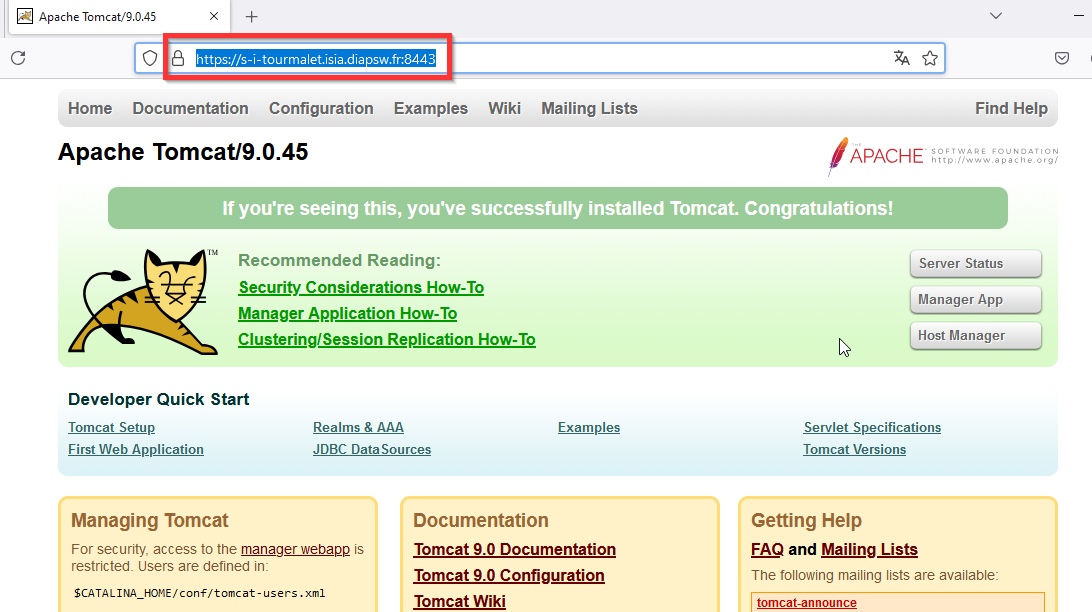The height and width of the screenshot is (612, 1092).
Task: Follow the JDBC DataSources link
Action: [x=372, y=450]
